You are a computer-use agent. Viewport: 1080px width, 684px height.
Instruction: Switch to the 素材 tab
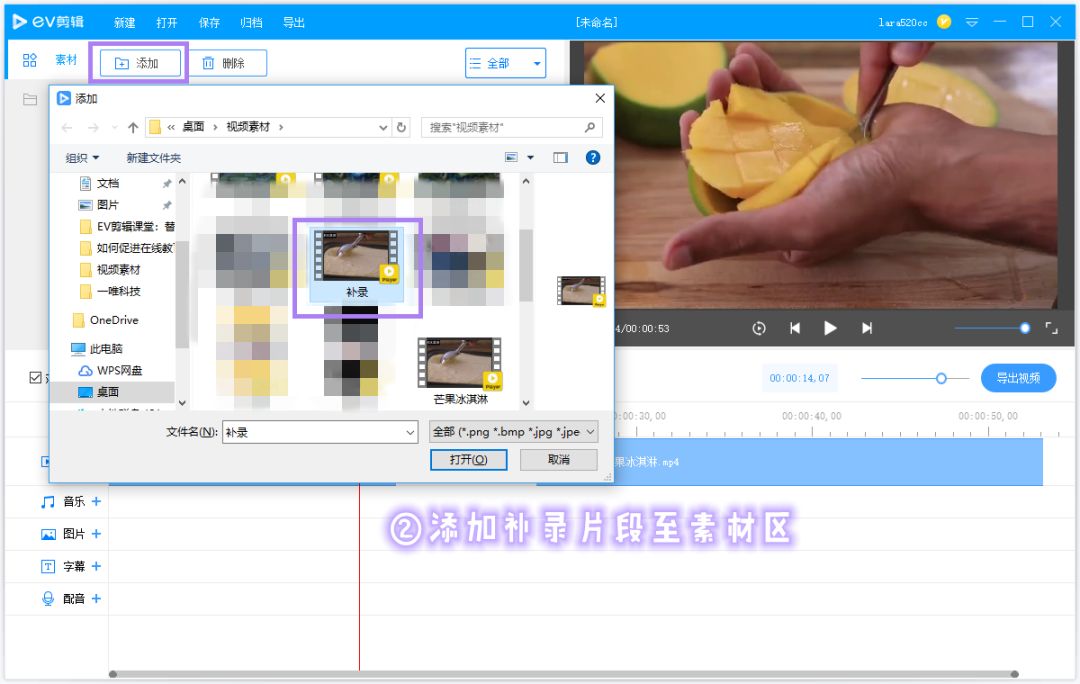[x=65, y=60]
